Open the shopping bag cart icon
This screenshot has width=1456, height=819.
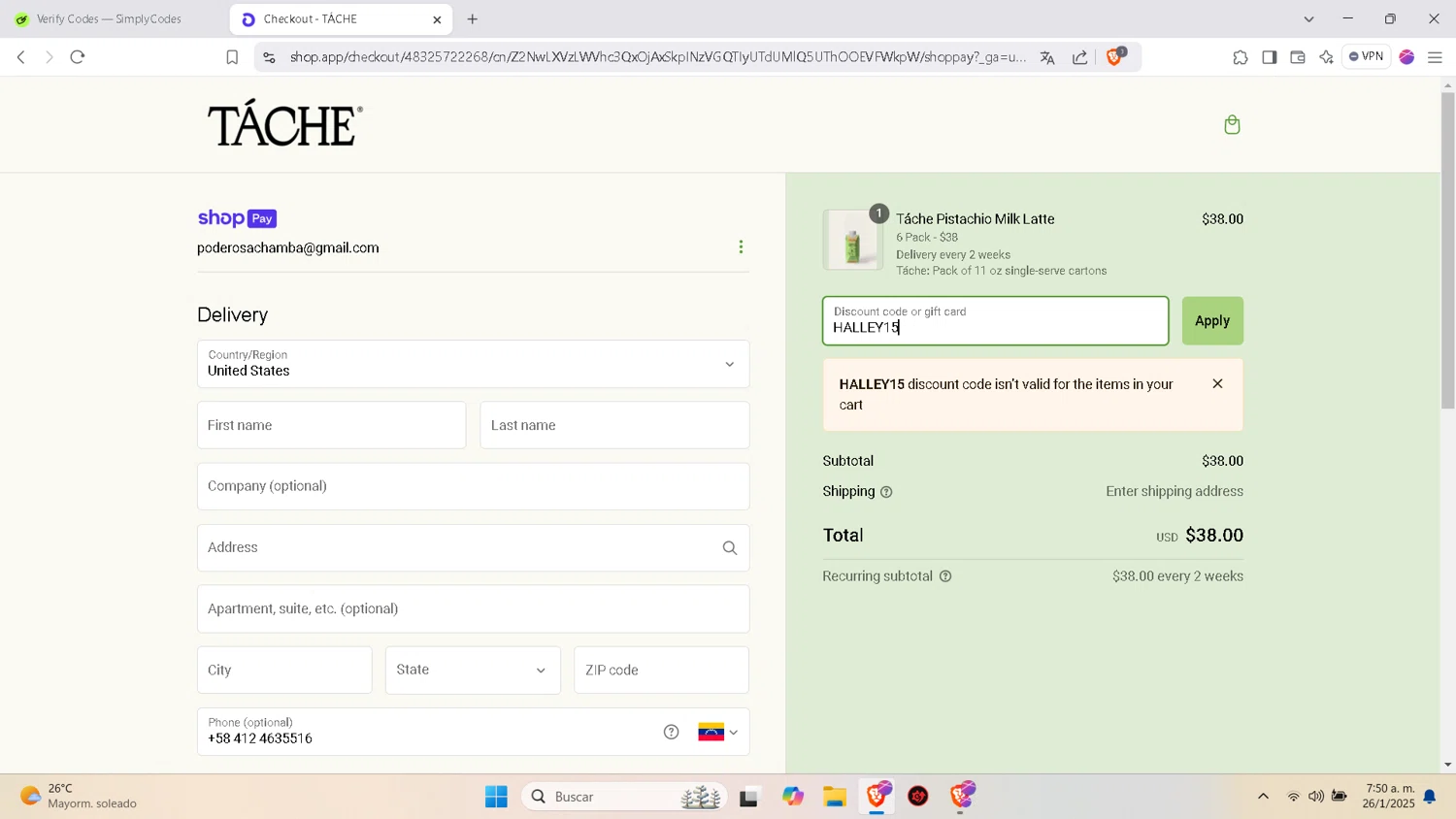click(1232, 124)
